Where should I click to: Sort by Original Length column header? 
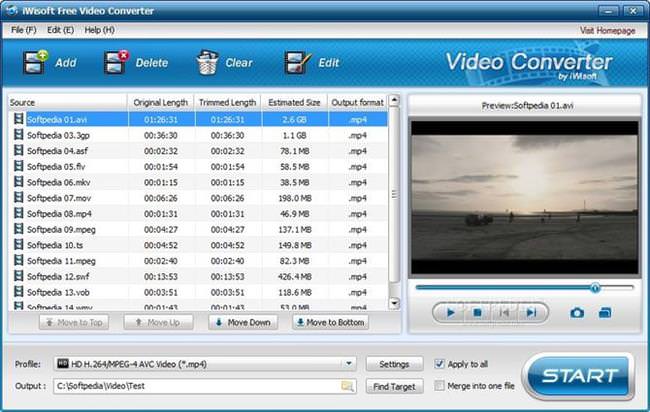161,102
